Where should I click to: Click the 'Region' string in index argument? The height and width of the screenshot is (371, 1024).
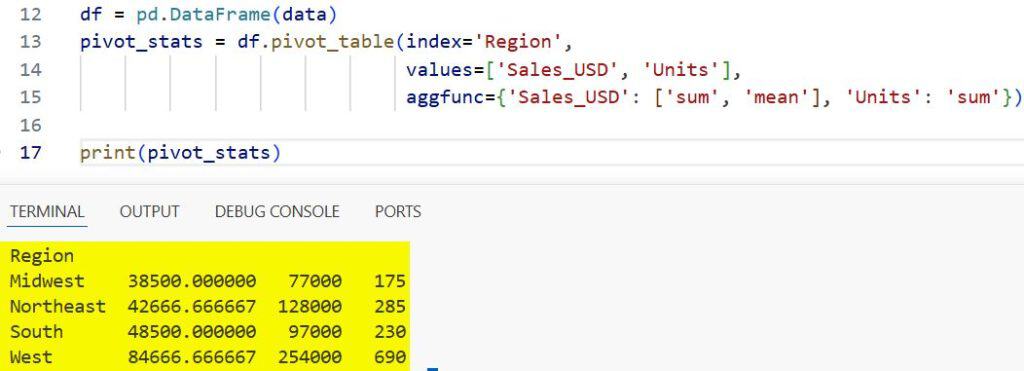click(x=518, y=42)
